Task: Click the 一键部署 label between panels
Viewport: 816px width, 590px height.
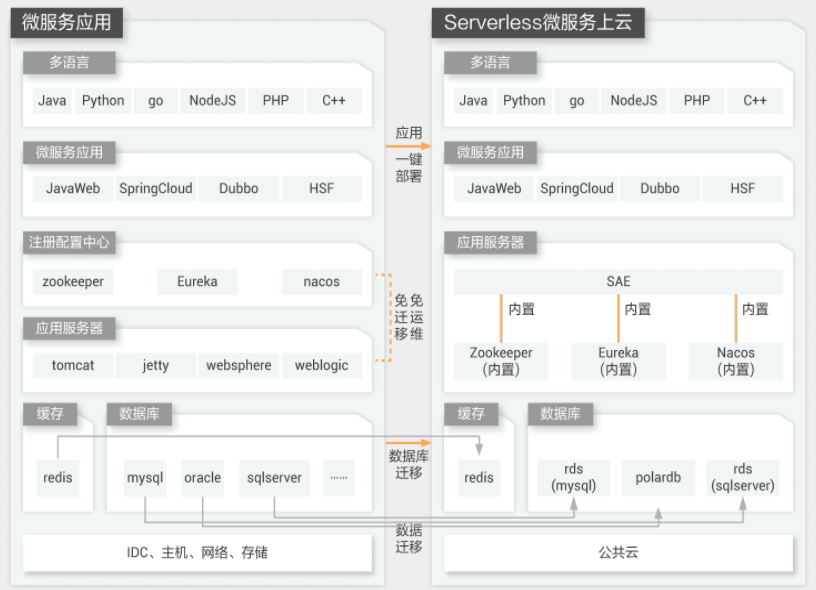Action: pyautogui.click(x=409, y=168)
